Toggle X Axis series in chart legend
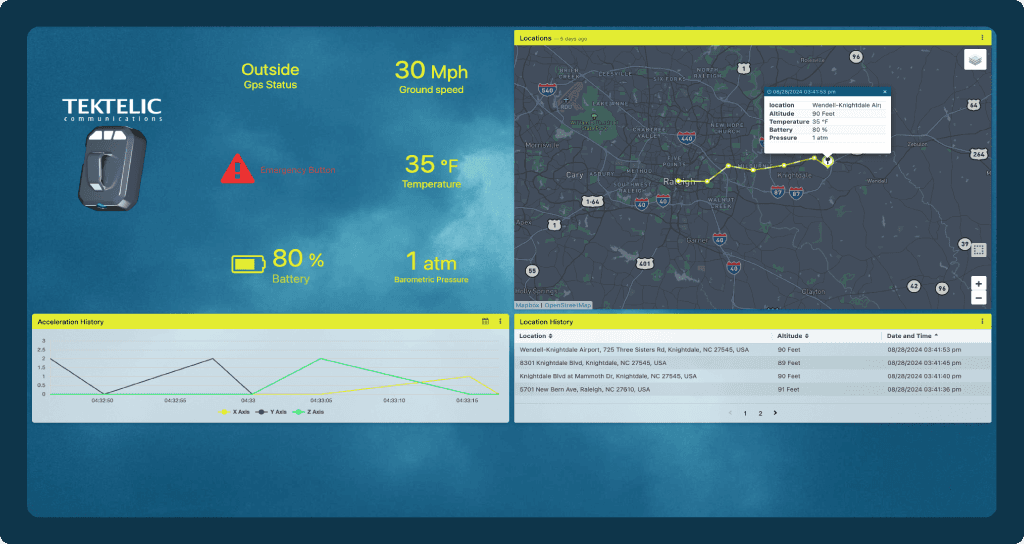Image resolution: width=1024 pixels, height=544 pixels. tap(233, 412)
